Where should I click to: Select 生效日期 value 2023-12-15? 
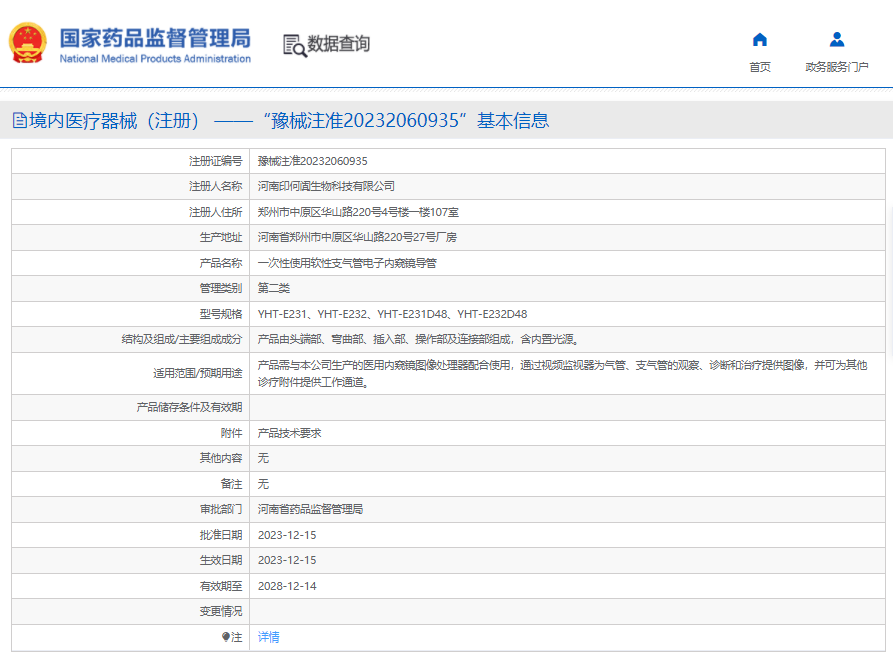coord(286,560)
